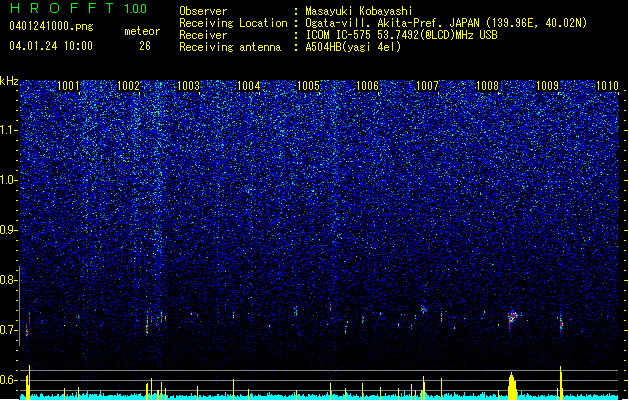Click the 1001 time marker
The width and height of the screenshot is (629, 400).
tap(68, 85)
